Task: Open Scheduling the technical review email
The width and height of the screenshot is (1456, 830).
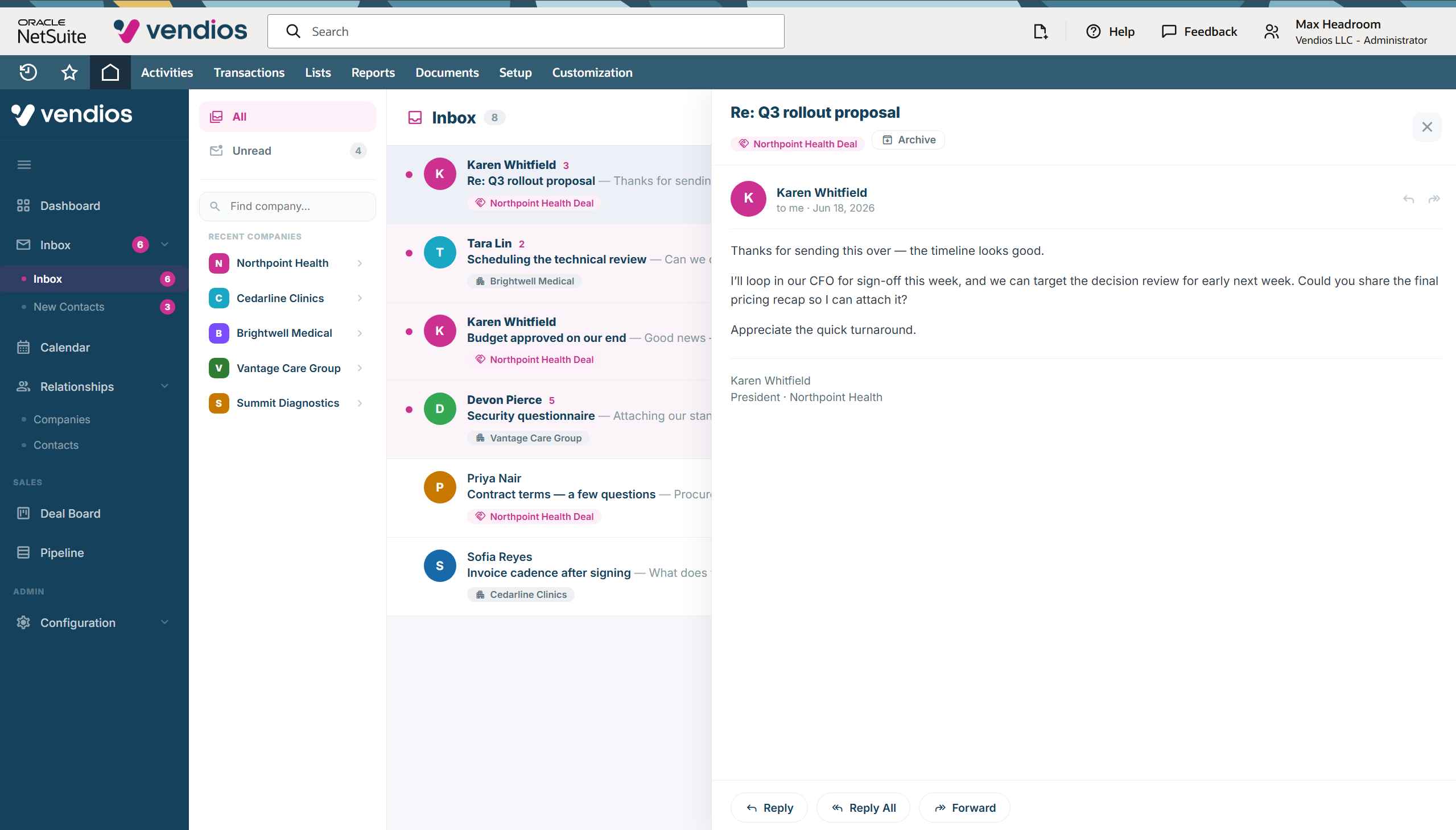Action: click(x=550, y=263)
